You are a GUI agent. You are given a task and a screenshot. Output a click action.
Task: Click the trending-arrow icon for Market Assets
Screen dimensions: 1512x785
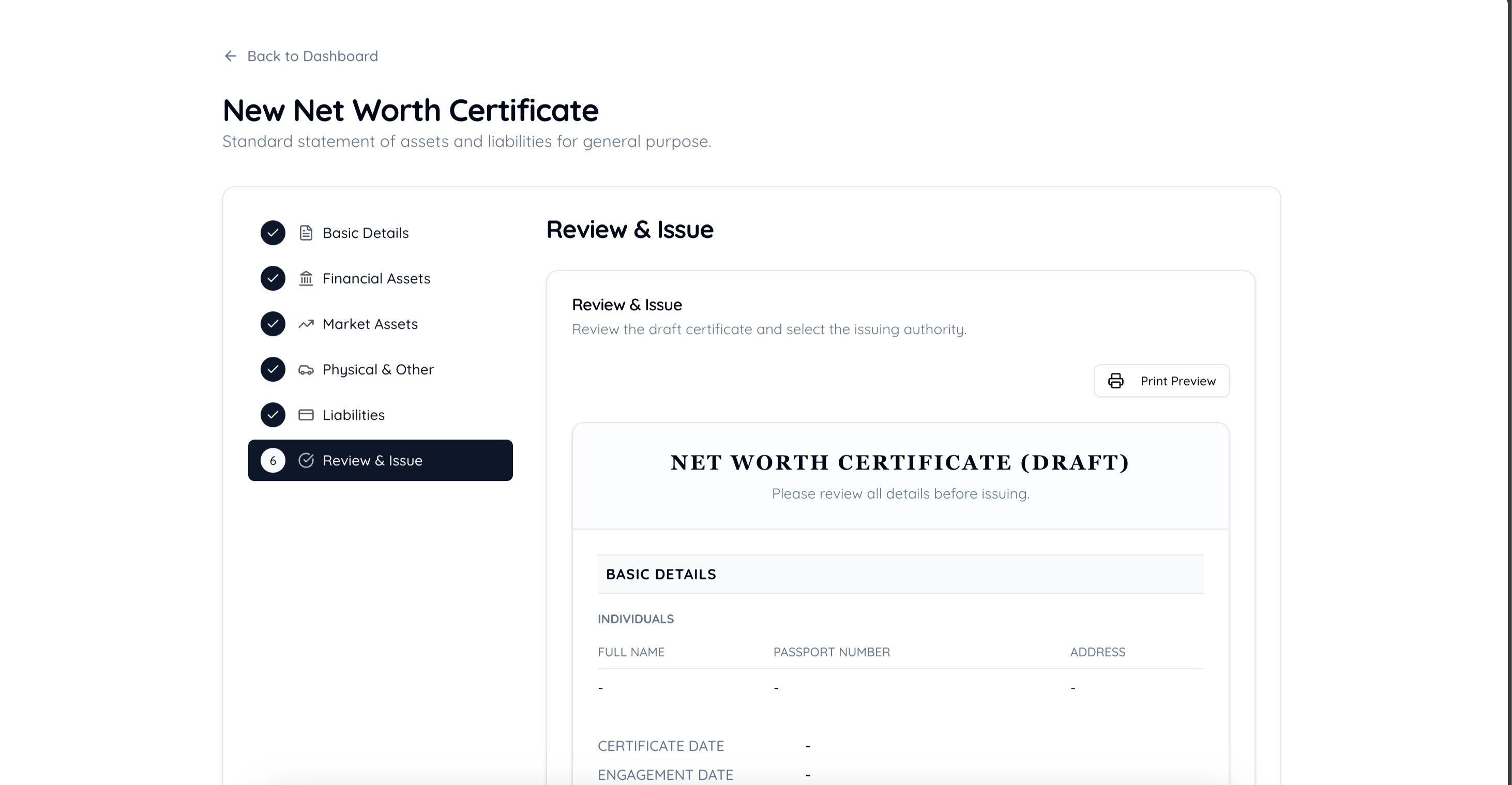click(x=307, y=324)
